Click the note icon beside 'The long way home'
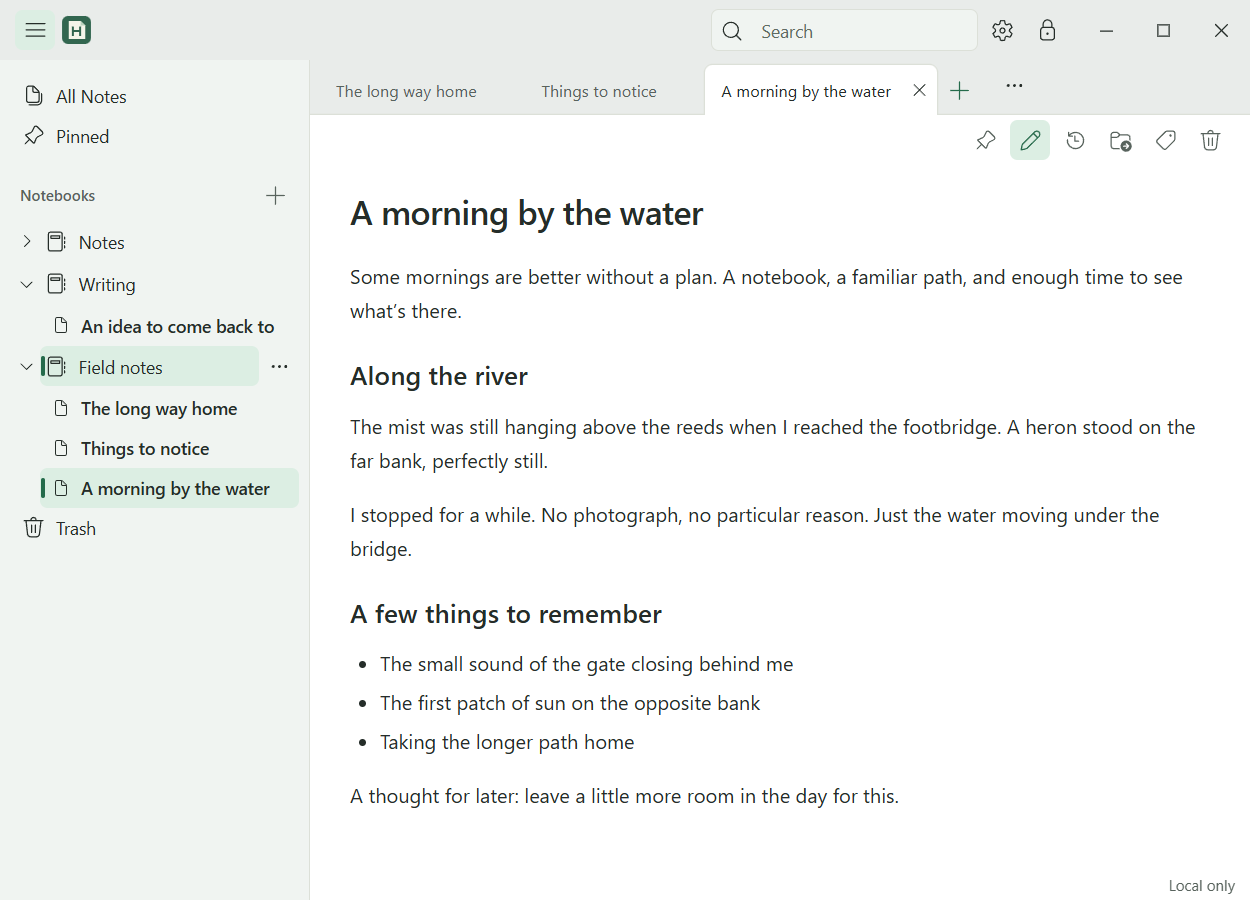1250x900 pixels. coord(61,408)
